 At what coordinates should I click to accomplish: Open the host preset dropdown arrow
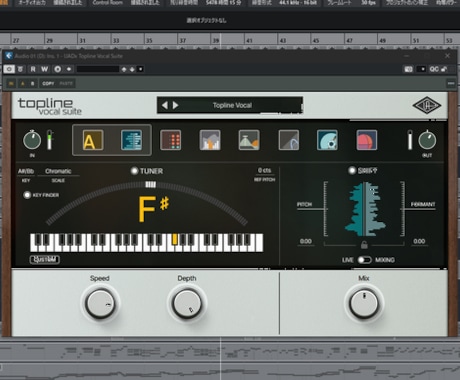[x=140, y=69]
